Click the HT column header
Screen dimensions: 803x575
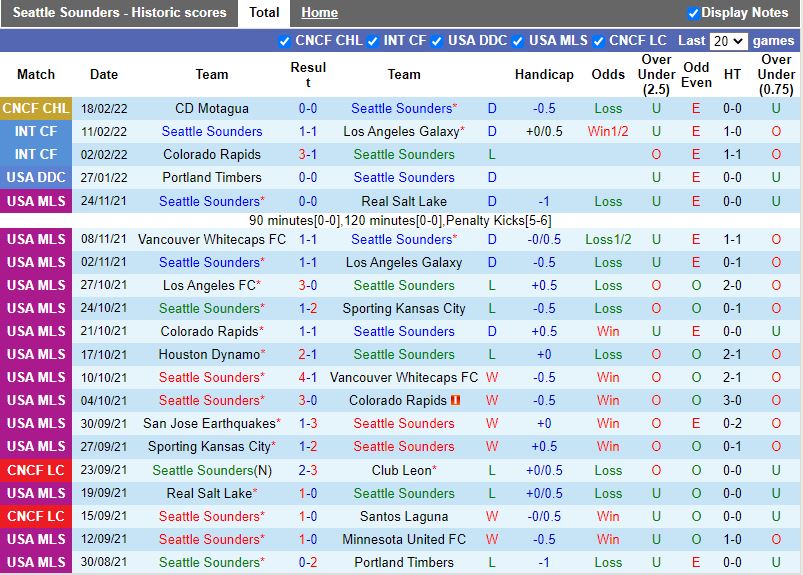[x=732, y=75]
